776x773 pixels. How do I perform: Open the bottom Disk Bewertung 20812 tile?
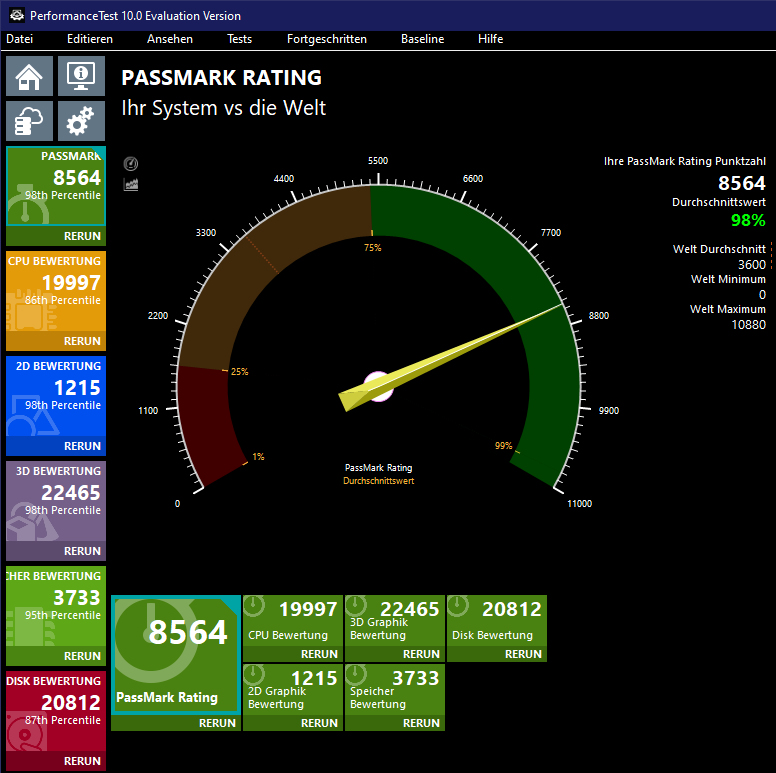click(497, 621)
